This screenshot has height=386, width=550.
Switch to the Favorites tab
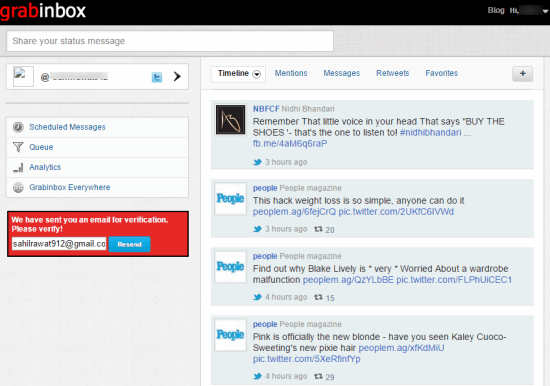[442, 73]
